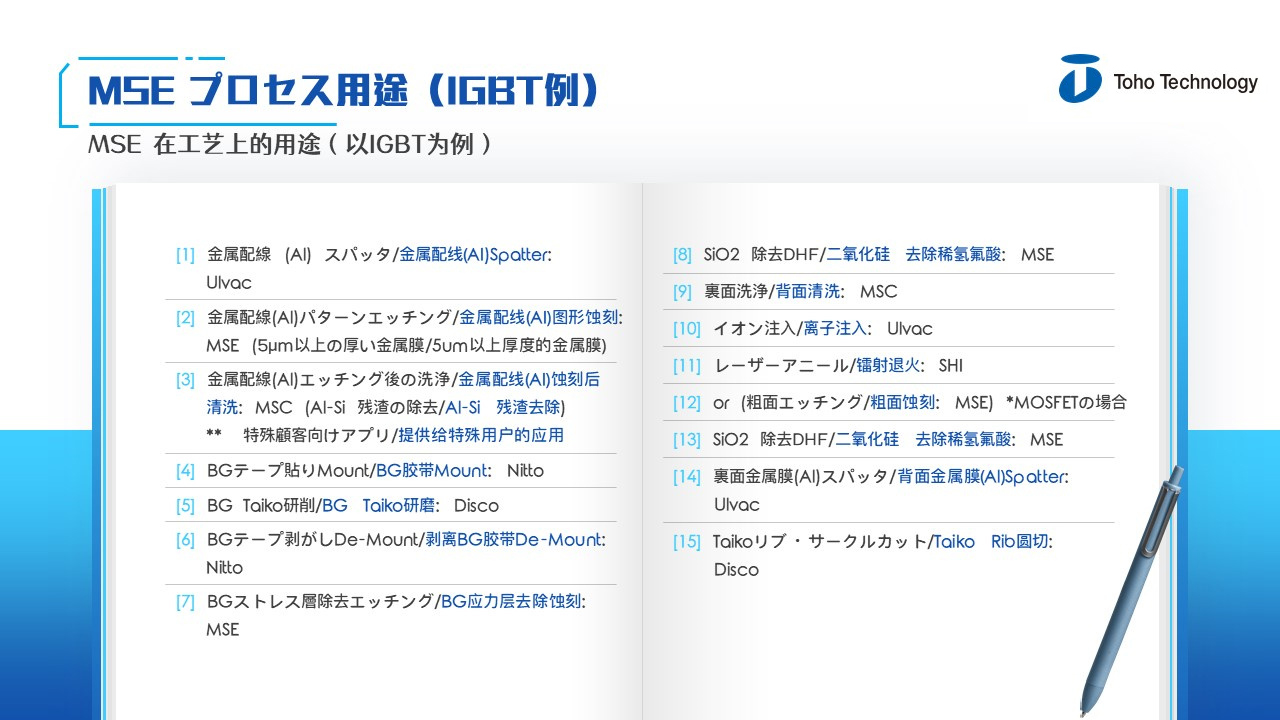Click the Ulvac label under item [14]

(x=736, y=505)
